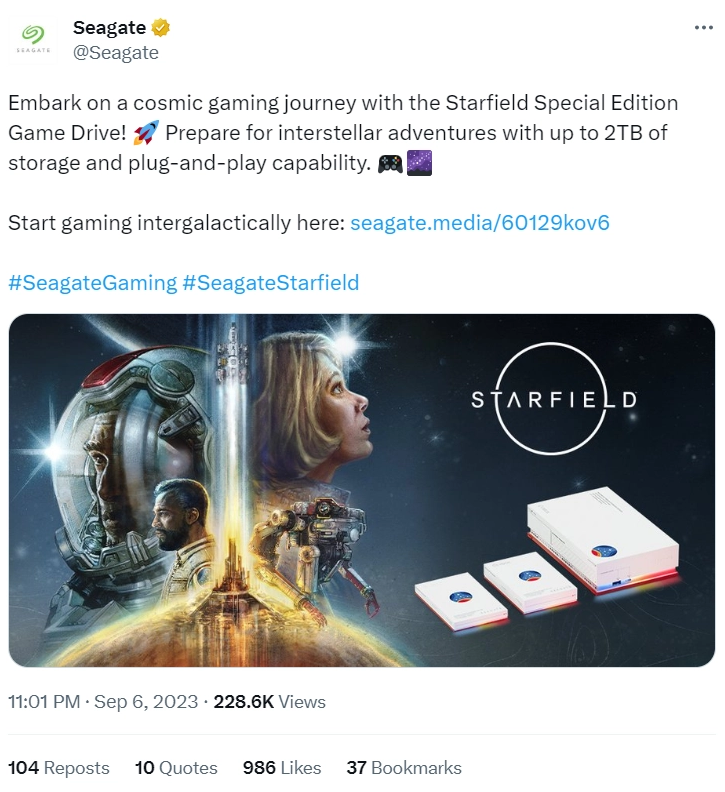
Task: Open the three-dot more options menu
Action: click(704, 28)
